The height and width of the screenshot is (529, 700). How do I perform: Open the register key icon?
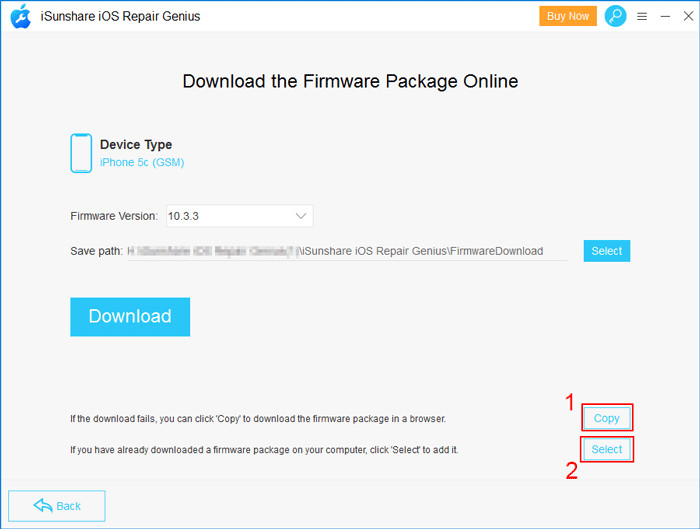(615, 16)
